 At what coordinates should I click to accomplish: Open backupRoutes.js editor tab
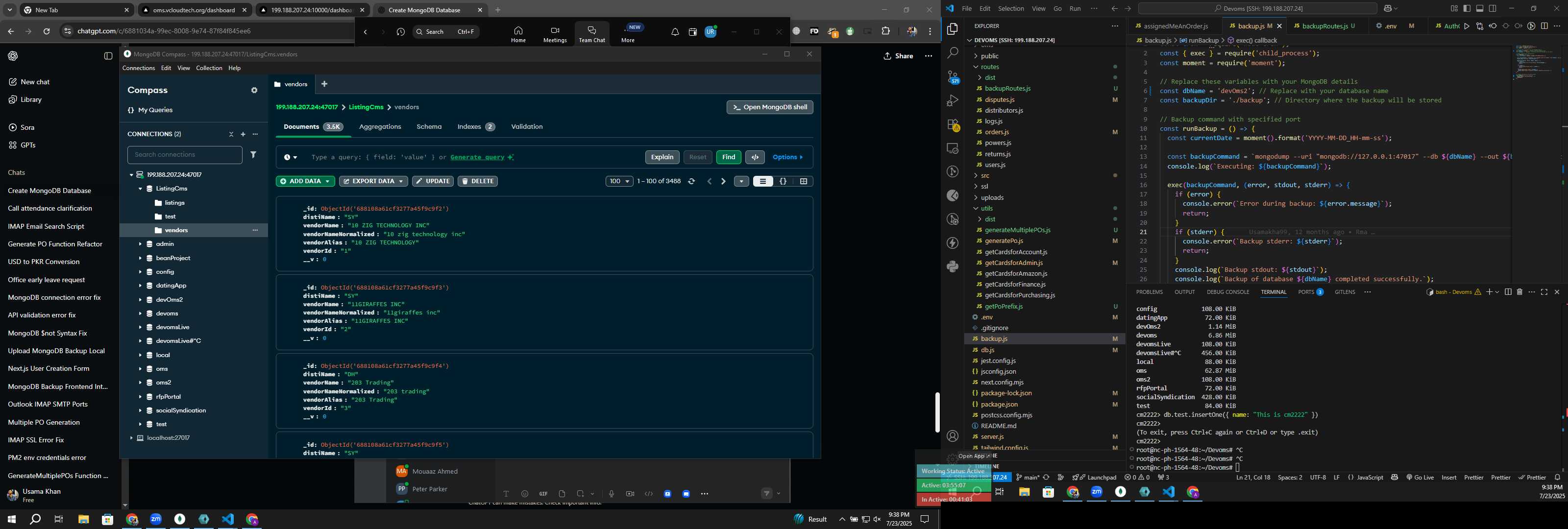pyautogui.click(x=1326, y=26)
